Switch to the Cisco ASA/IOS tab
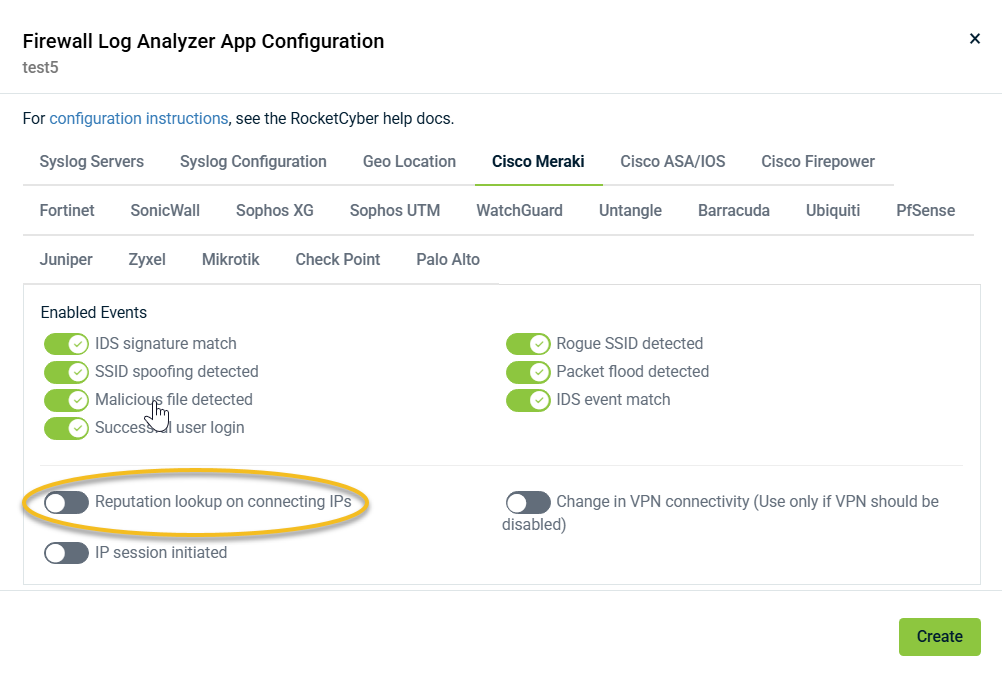Screen dimensions: 1002x673 [x=672, y=162]
